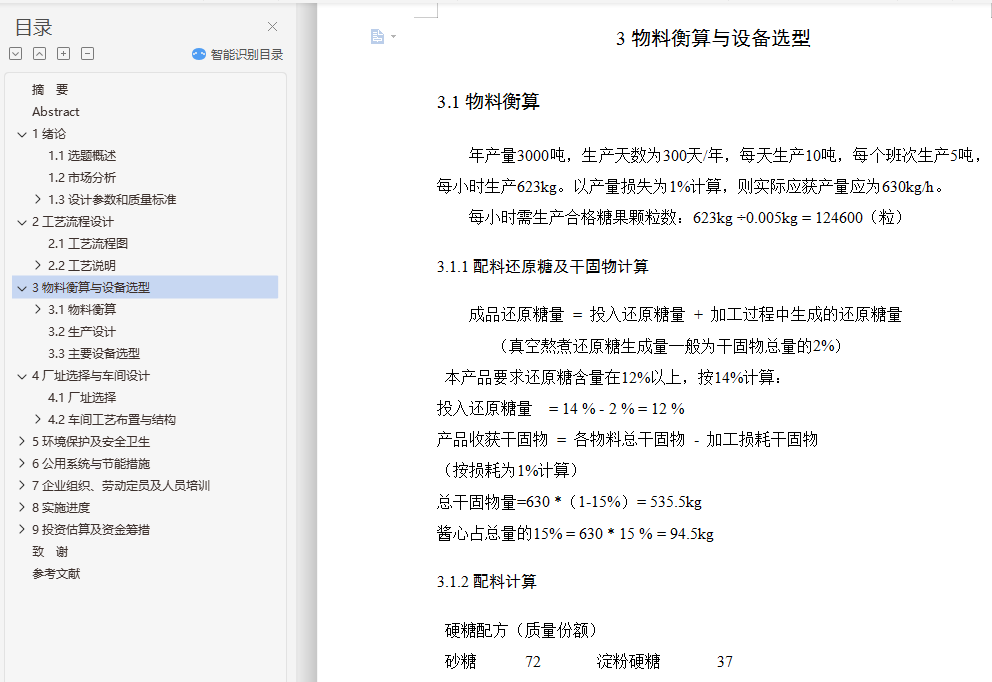Expand the 3.1 物料衡算 node
992x682 pixels.
coord(38,309)
